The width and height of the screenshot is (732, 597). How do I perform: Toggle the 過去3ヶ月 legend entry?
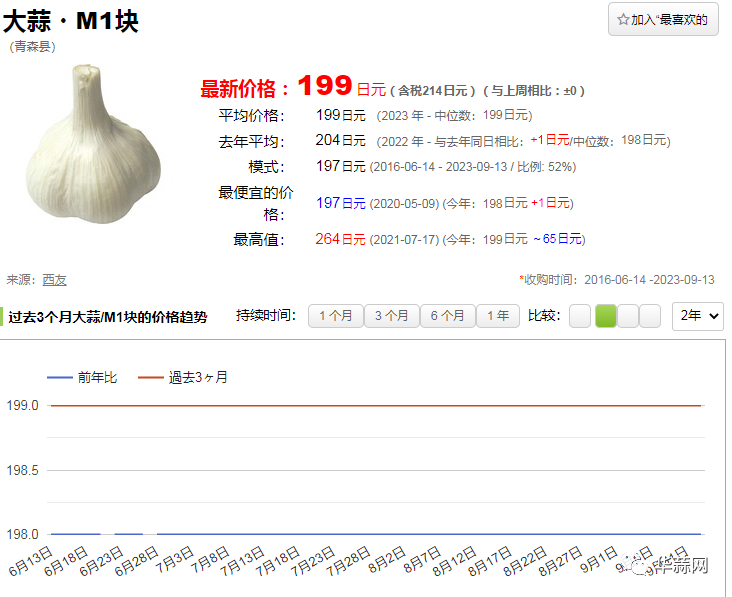tap(183, 377)
